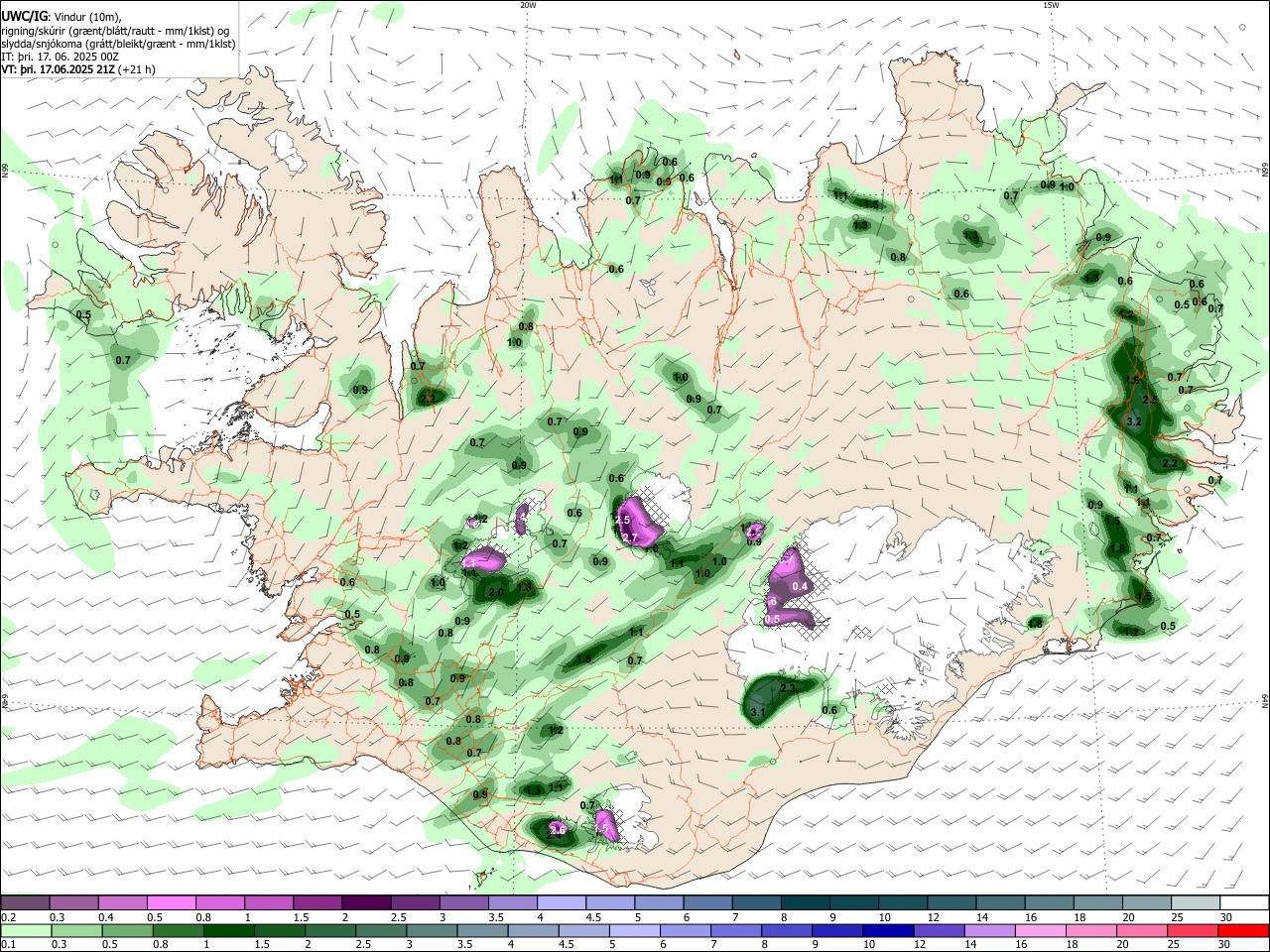
Task: Click the 0.1 label in the lower legend
Action: click(x=8, y=945)
